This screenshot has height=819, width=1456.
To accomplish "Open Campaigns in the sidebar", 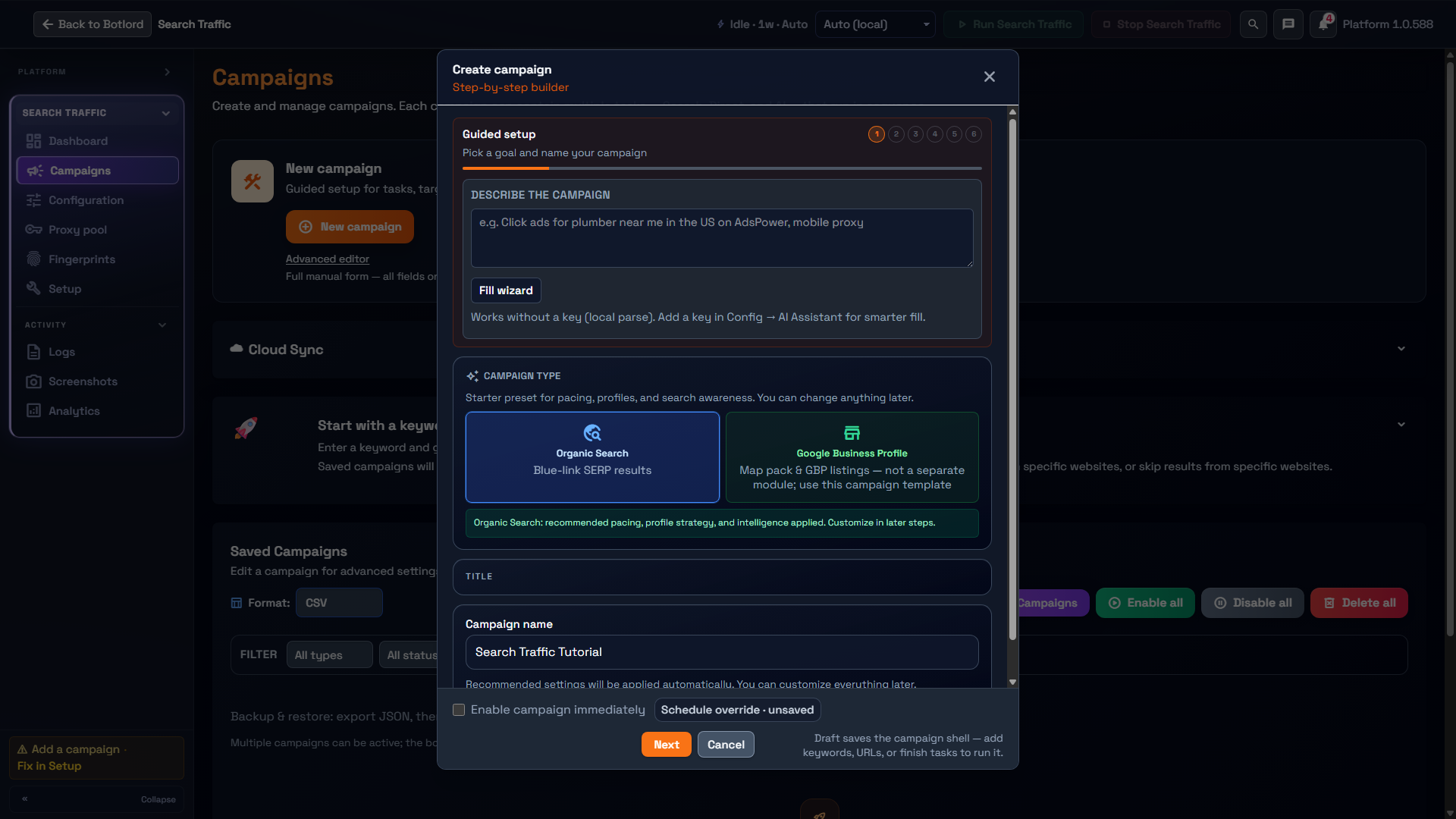I will point(98,171).
